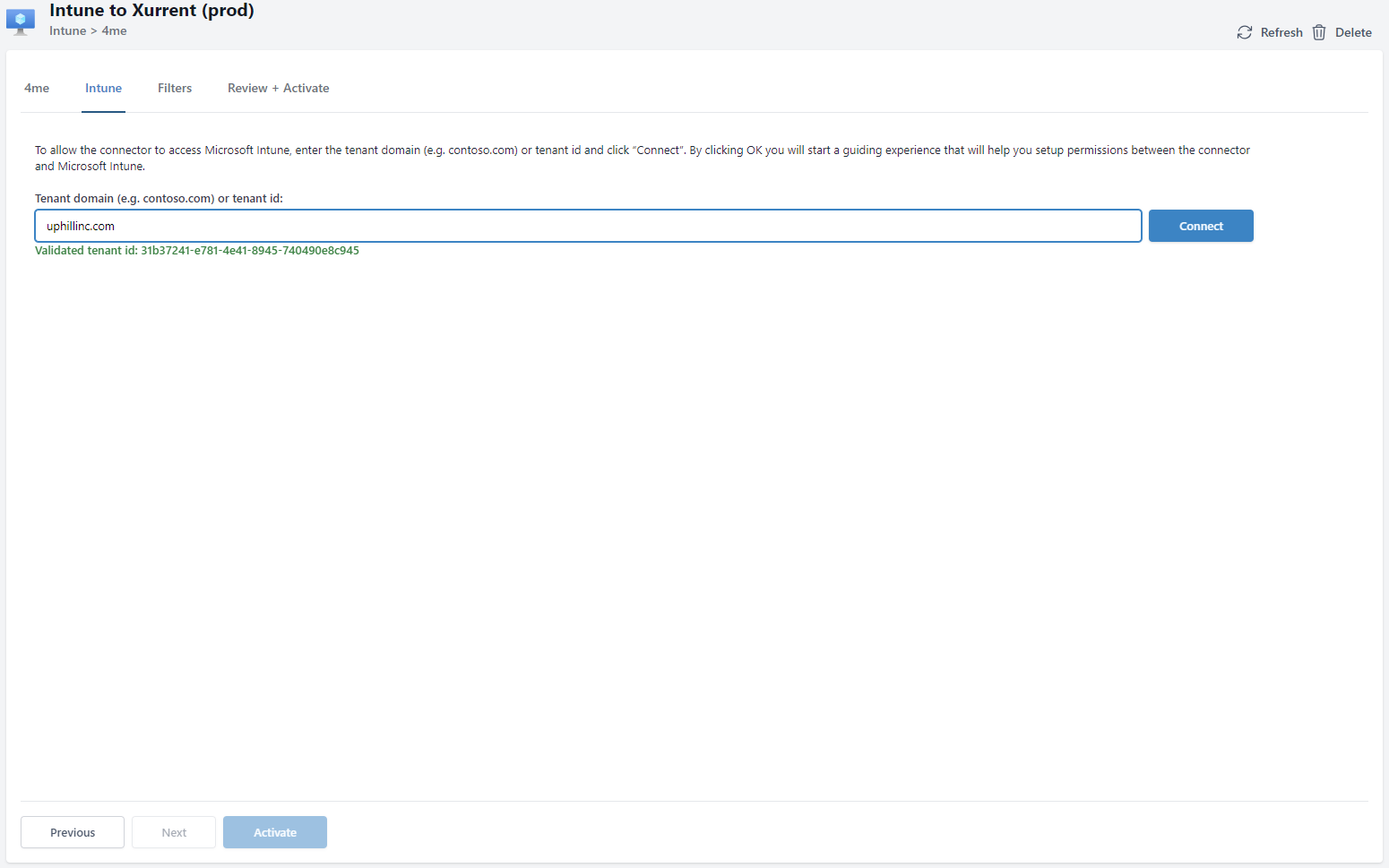Click 'Intune' in the breadcrumb subtitle

(x=67, y=31)
